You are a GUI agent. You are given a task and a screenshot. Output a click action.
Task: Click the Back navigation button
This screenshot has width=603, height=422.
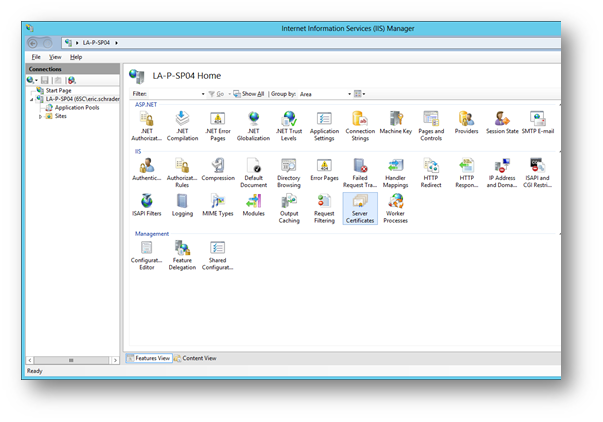33,43
